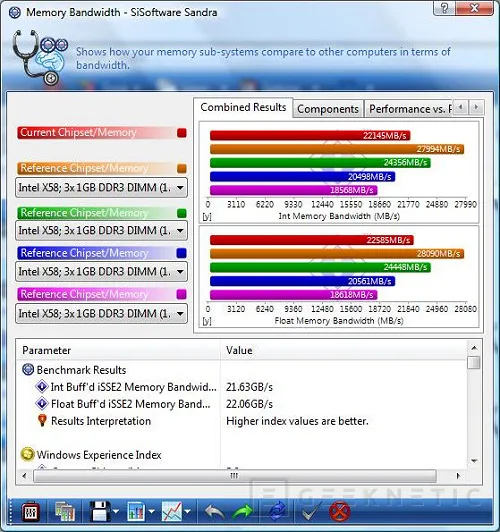This screenshot has width=500, height=532.
Task: Click the blue 20561MB/s float bar
Action: [303, 281]
